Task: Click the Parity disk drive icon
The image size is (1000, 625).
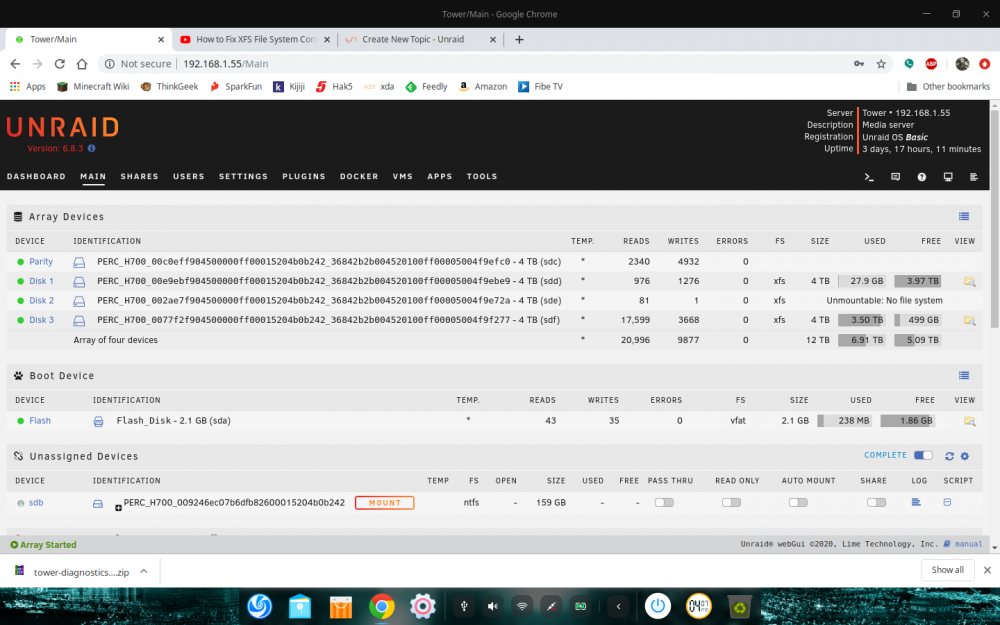Action: tap(79, 262)
